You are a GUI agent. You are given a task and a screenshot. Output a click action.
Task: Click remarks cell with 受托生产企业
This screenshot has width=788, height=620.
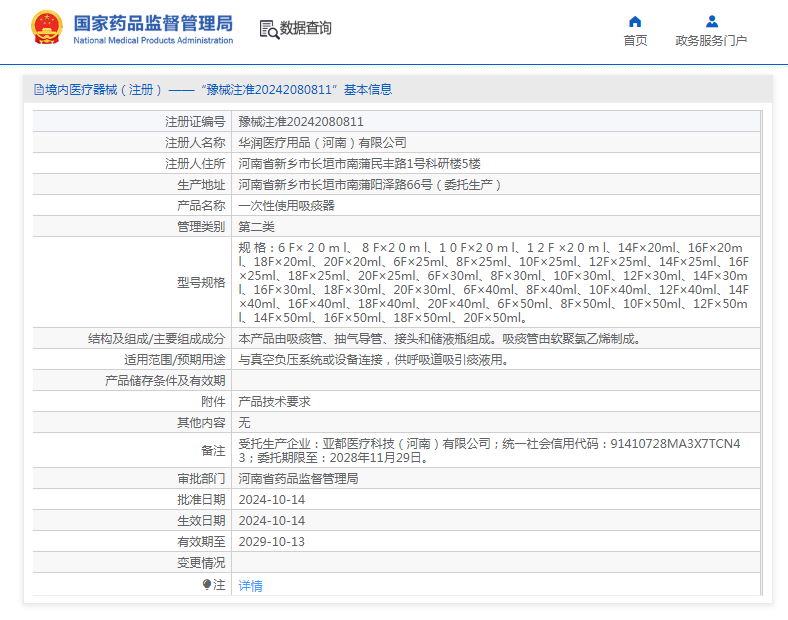point(496,451)
